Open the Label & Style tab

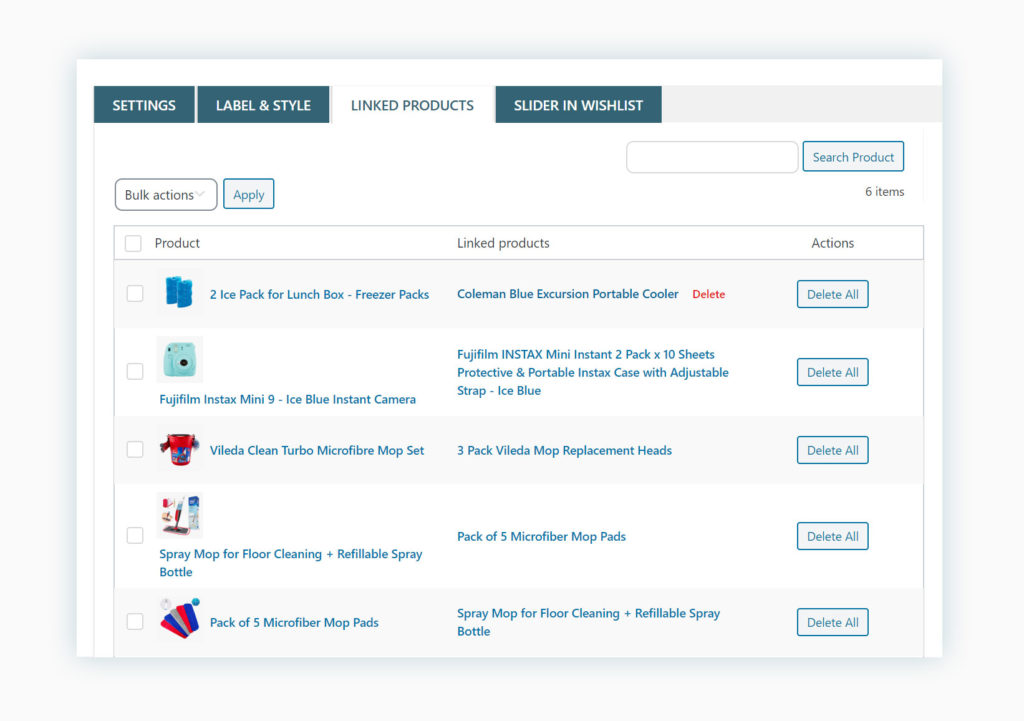point(263,105)
